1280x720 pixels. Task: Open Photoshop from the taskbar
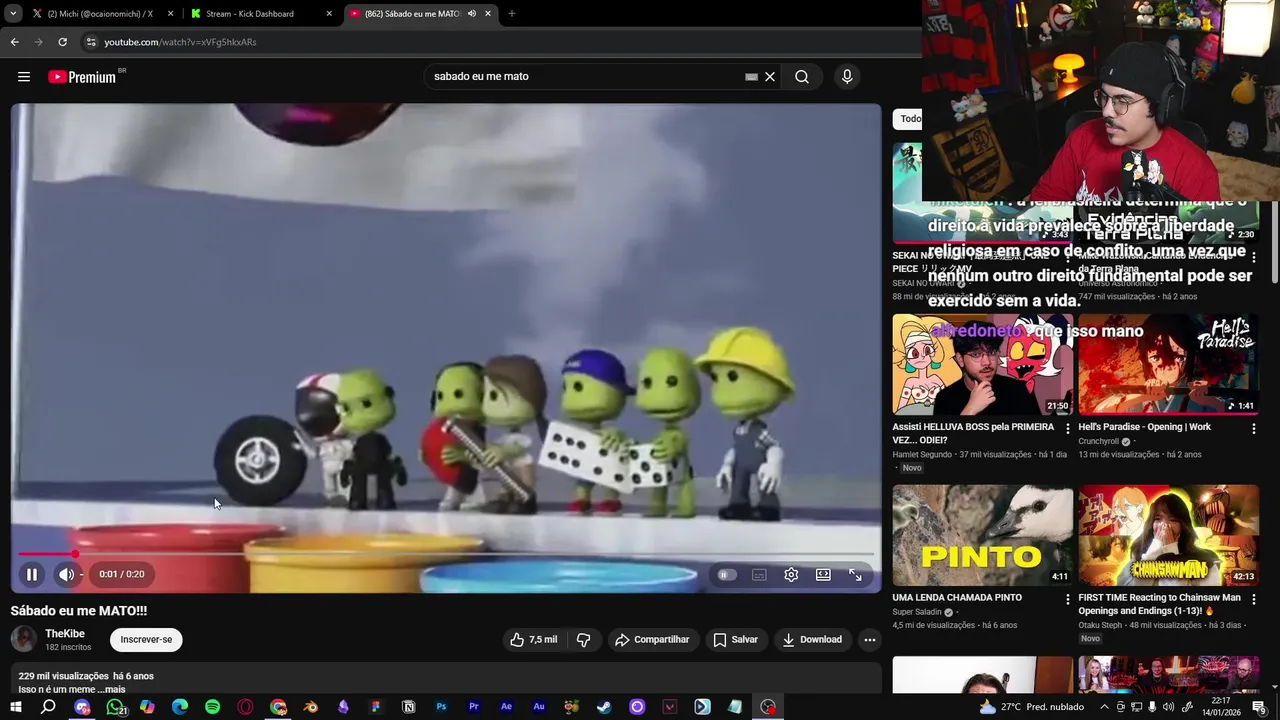pos(441,707)
